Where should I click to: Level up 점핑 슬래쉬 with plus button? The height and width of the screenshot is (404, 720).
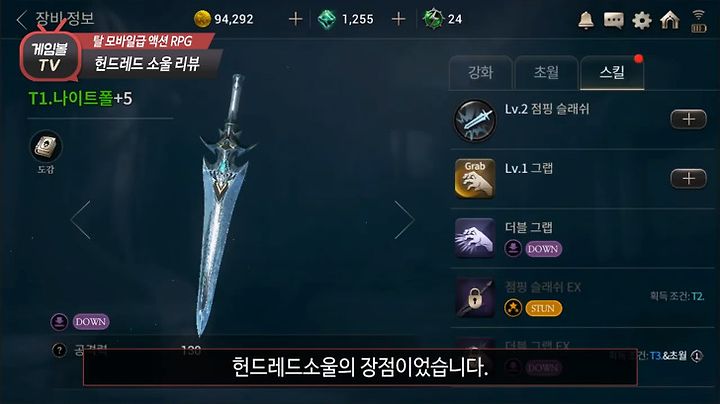688,119
